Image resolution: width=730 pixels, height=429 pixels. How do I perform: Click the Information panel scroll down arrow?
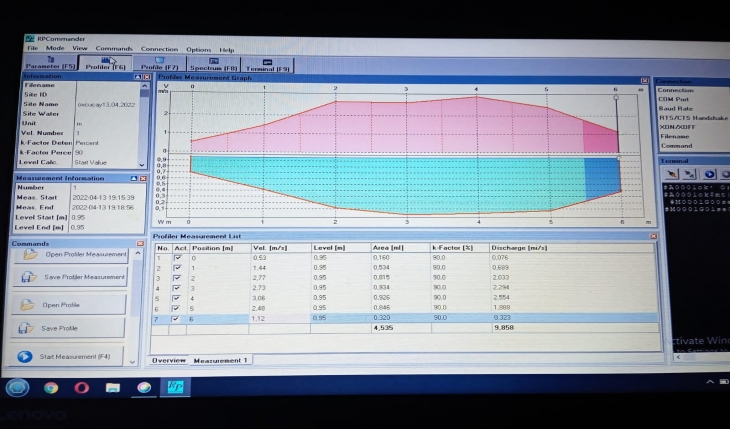(142, 165)
